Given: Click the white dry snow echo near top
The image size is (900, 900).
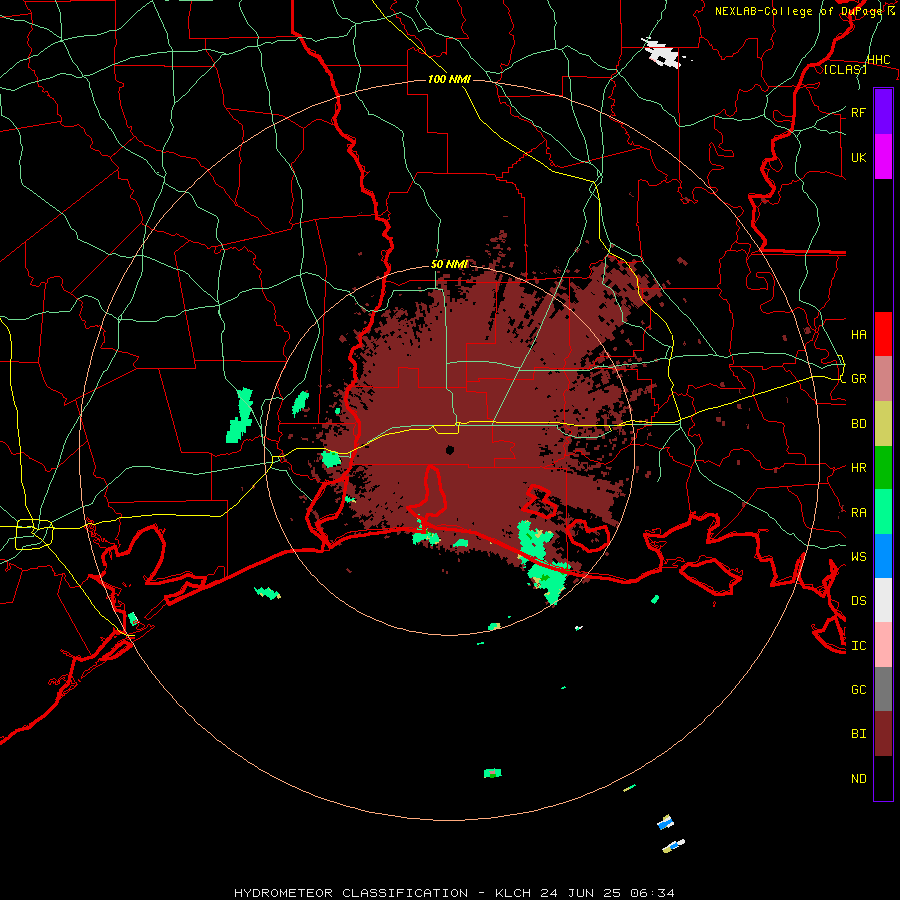Looking at the screenshot, I should [x=663, y=53].
